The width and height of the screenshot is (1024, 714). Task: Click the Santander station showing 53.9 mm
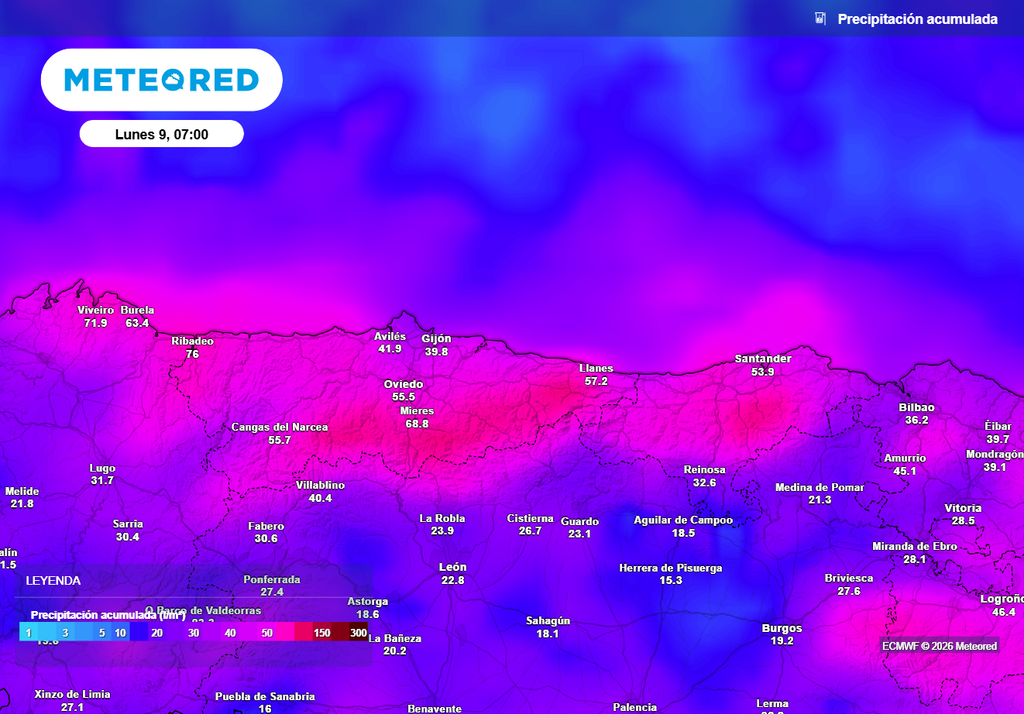point(762,364)
